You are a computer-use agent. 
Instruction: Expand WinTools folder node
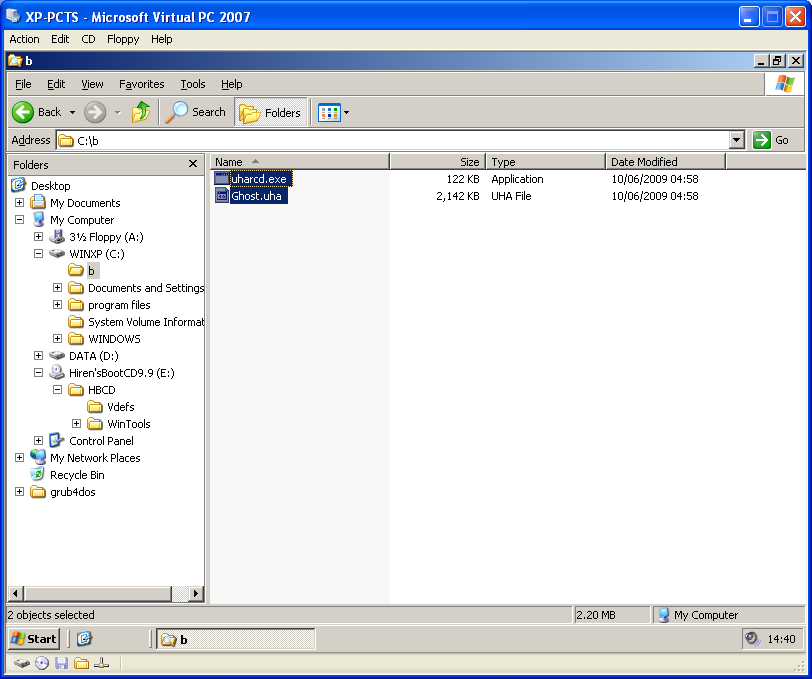[x=77, y=424]
